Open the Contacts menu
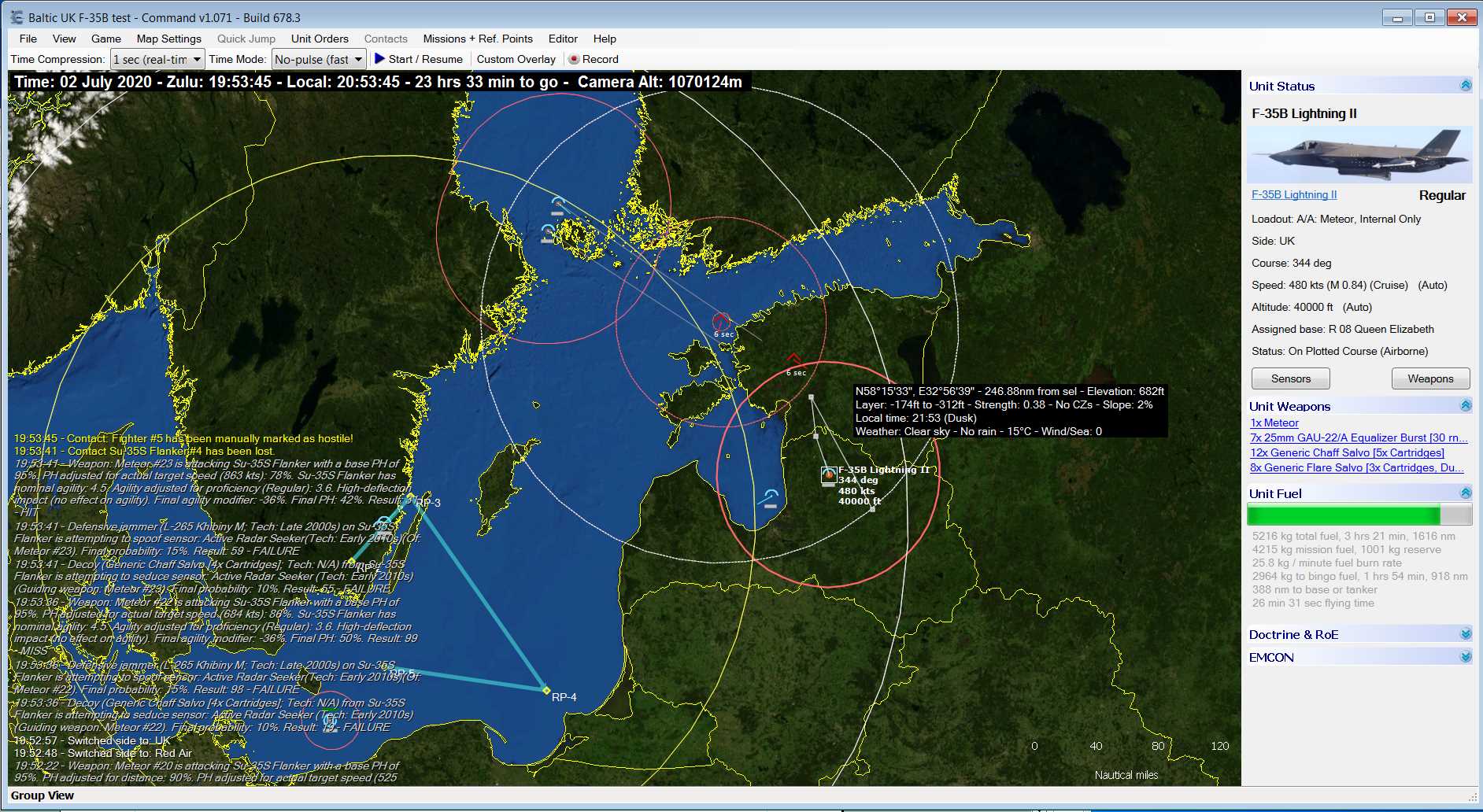The height and width of the screenshot is (812, 1483). tap(386, 39)
